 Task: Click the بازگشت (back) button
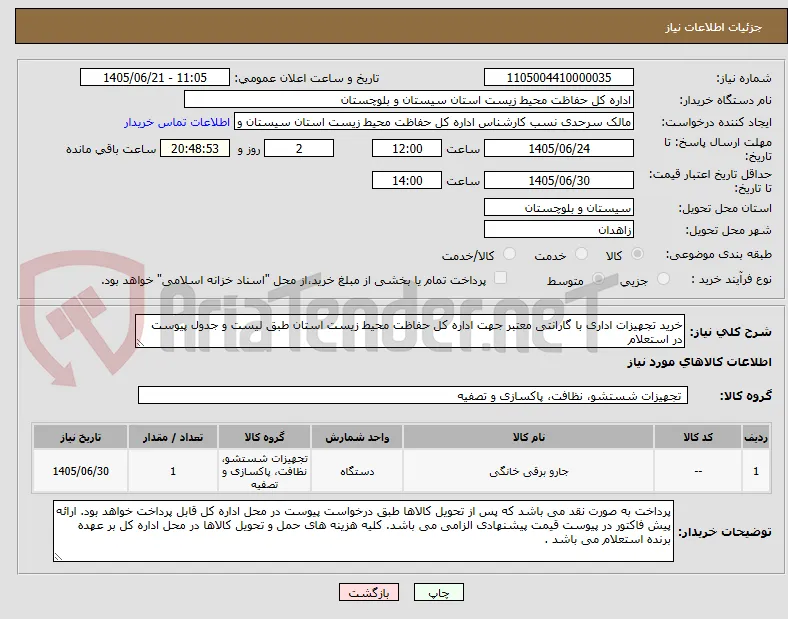click(369, 592)
